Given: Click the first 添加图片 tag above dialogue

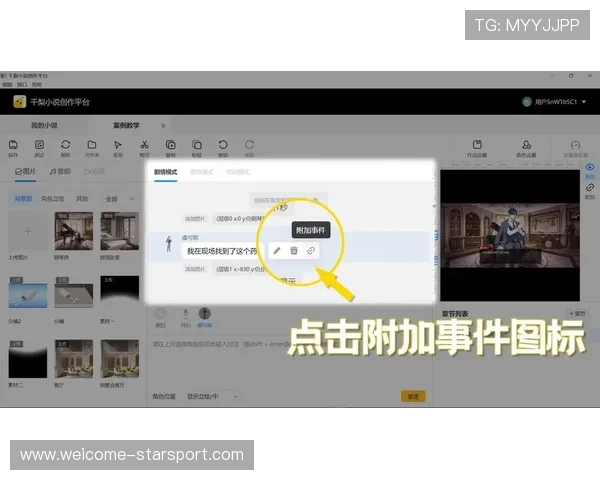Looking at the screenshot, I should 195,219.
